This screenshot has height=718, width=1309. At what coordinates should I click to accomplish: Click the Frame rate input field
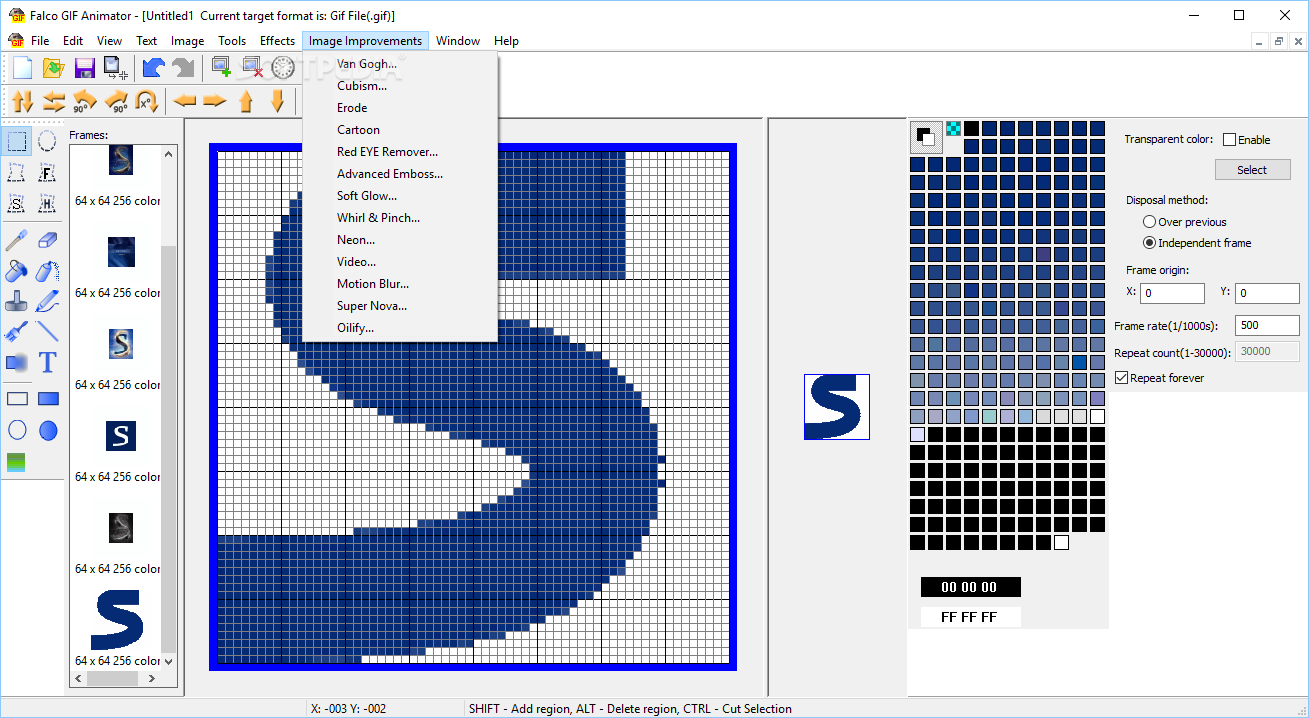pos(1267,325)
